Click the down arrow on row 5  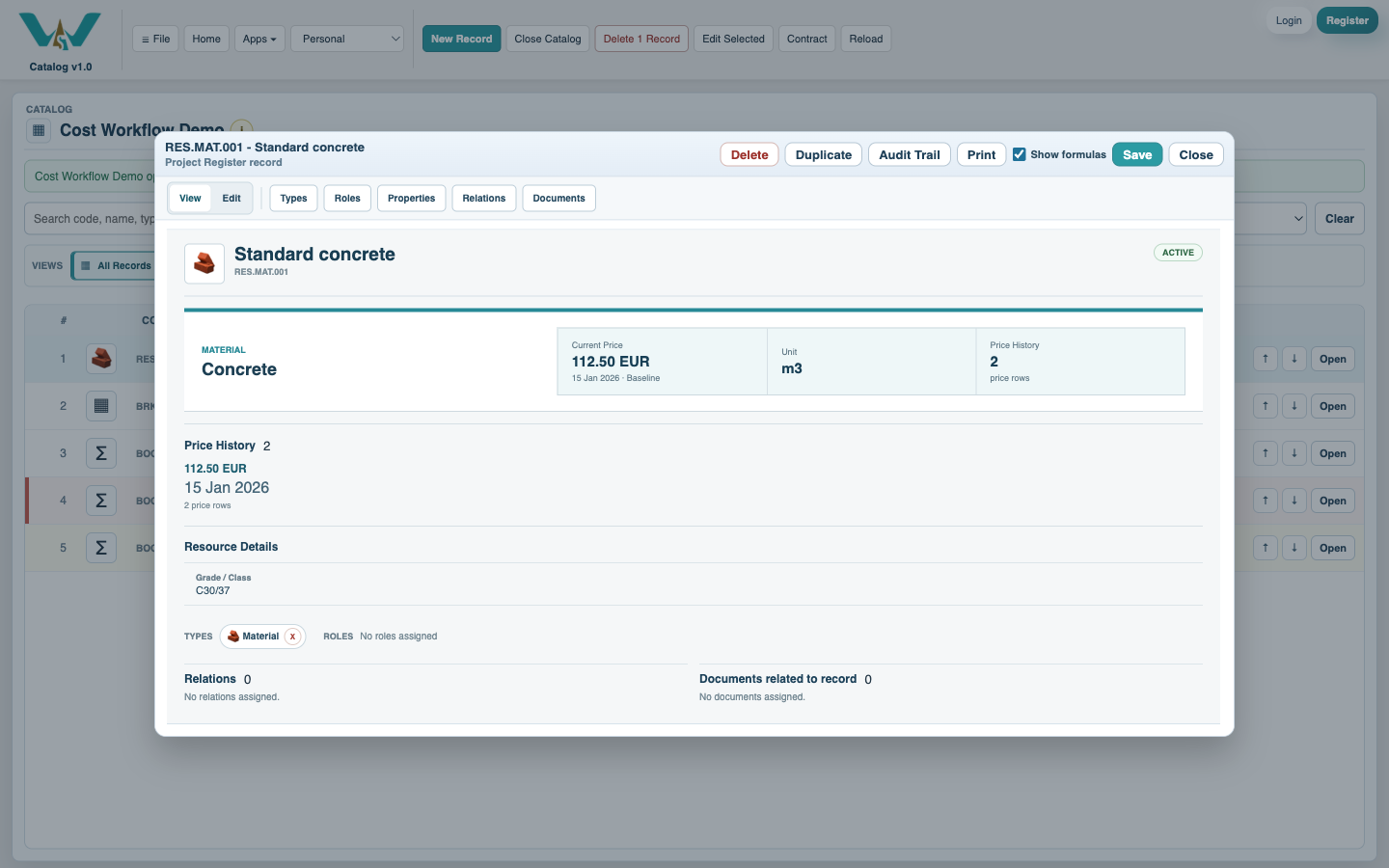[1294, 548]
